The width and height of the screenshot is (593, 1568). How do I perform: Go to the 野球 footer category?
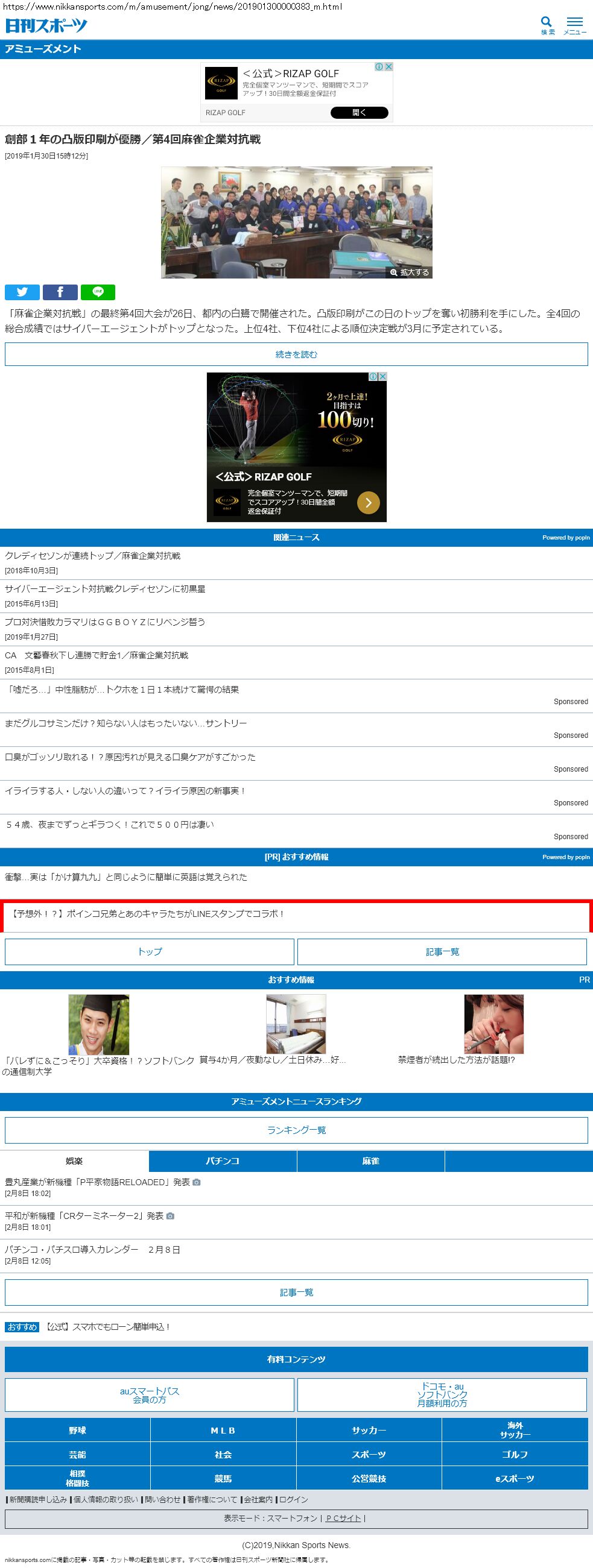(77, 1430)
